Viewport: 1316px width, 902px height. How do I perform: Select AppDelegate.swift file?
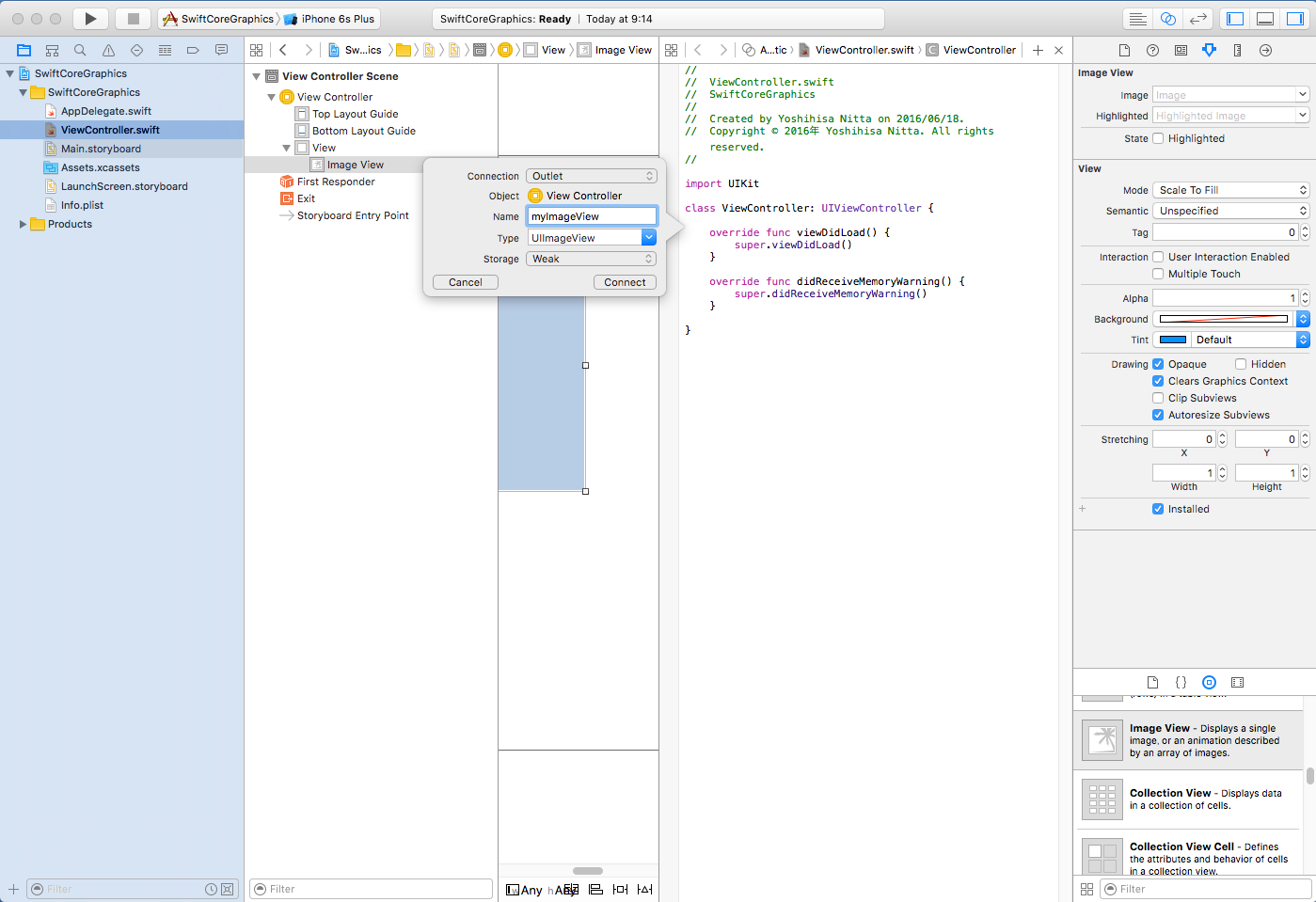point(105,111)
